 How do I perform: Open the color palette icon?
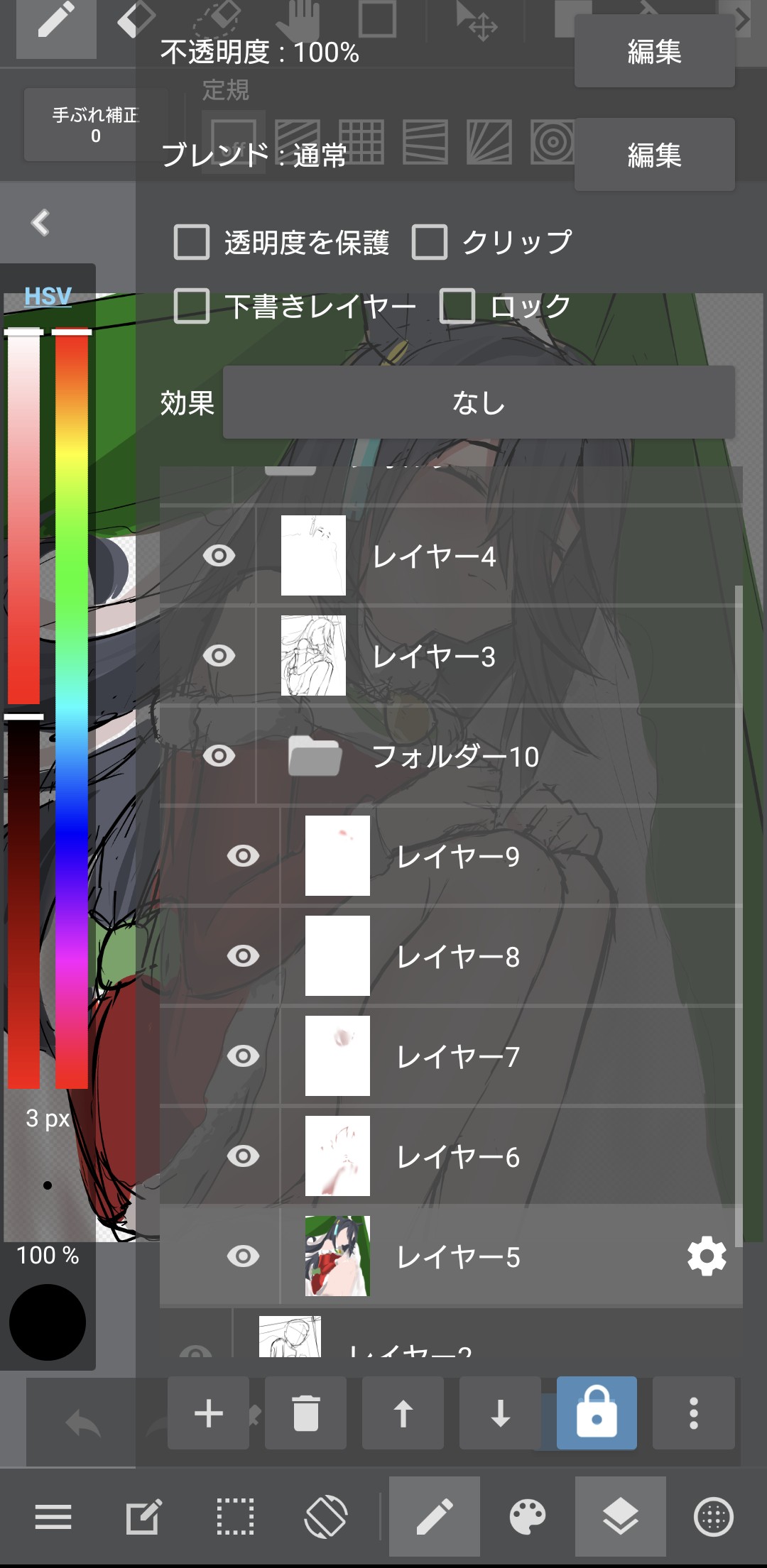[x=528, y=1517]
